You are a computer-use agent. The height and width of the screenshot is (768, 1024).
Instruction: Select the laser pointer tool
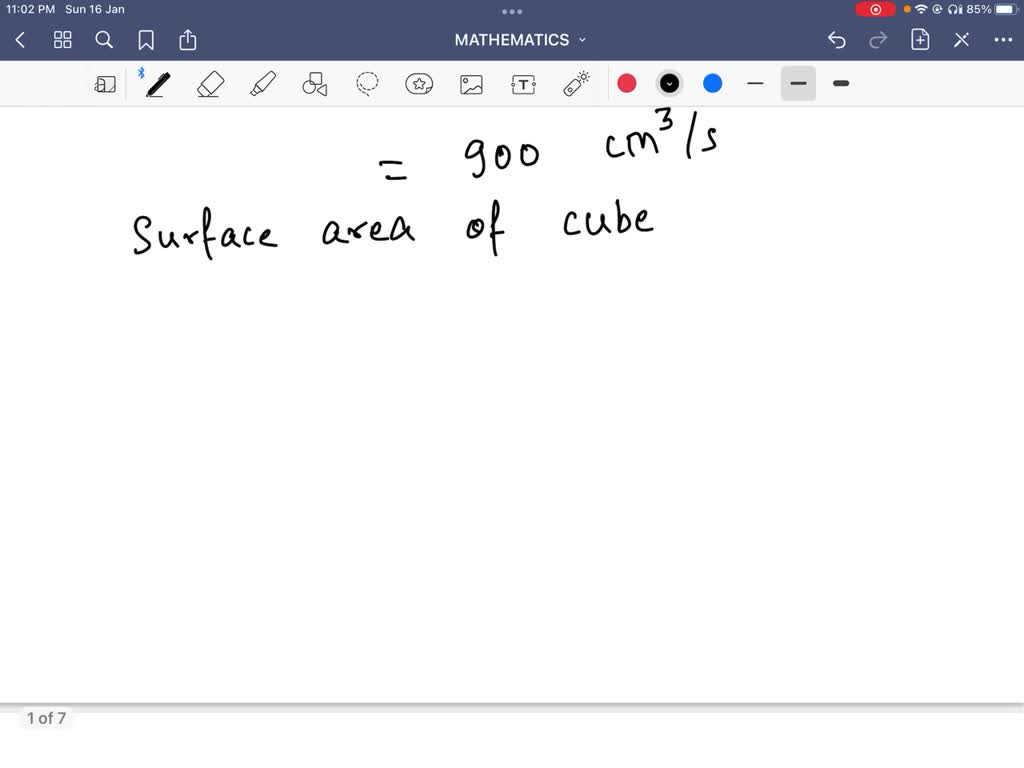pyautogui.click(x=575, y=84)
